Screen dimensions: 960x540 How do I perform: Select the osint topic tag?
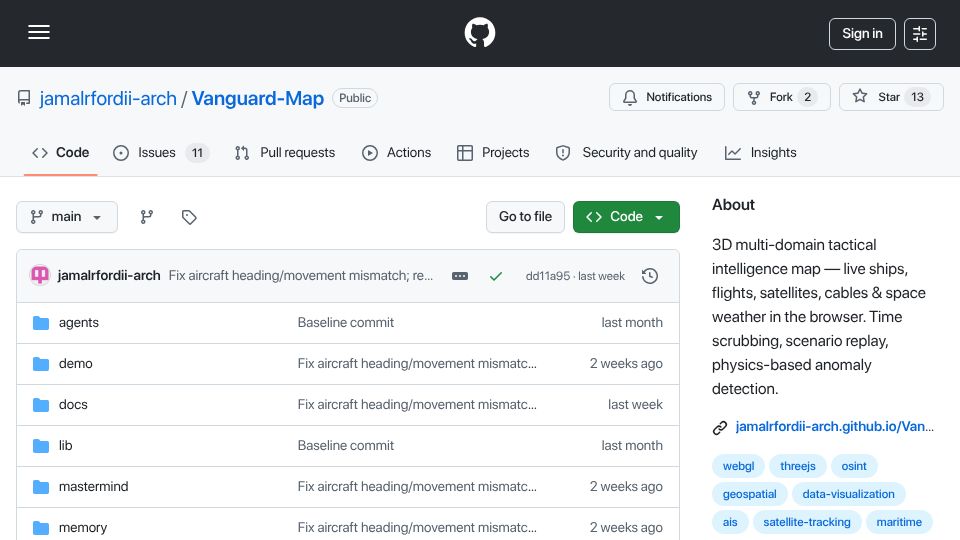point(853,466)
